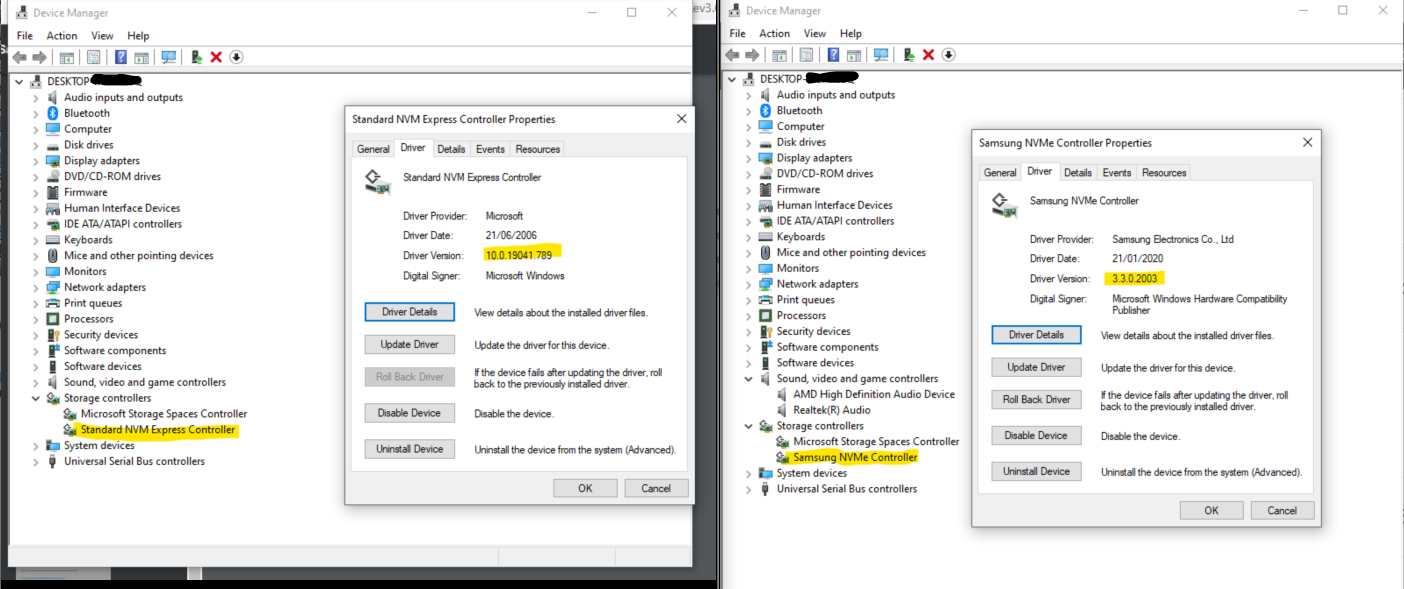Viewport: 1404px width, 589px height.
Task: Click Back arrow in Standard NVM Device Manager toolbar
Action: tap(19, 57)
